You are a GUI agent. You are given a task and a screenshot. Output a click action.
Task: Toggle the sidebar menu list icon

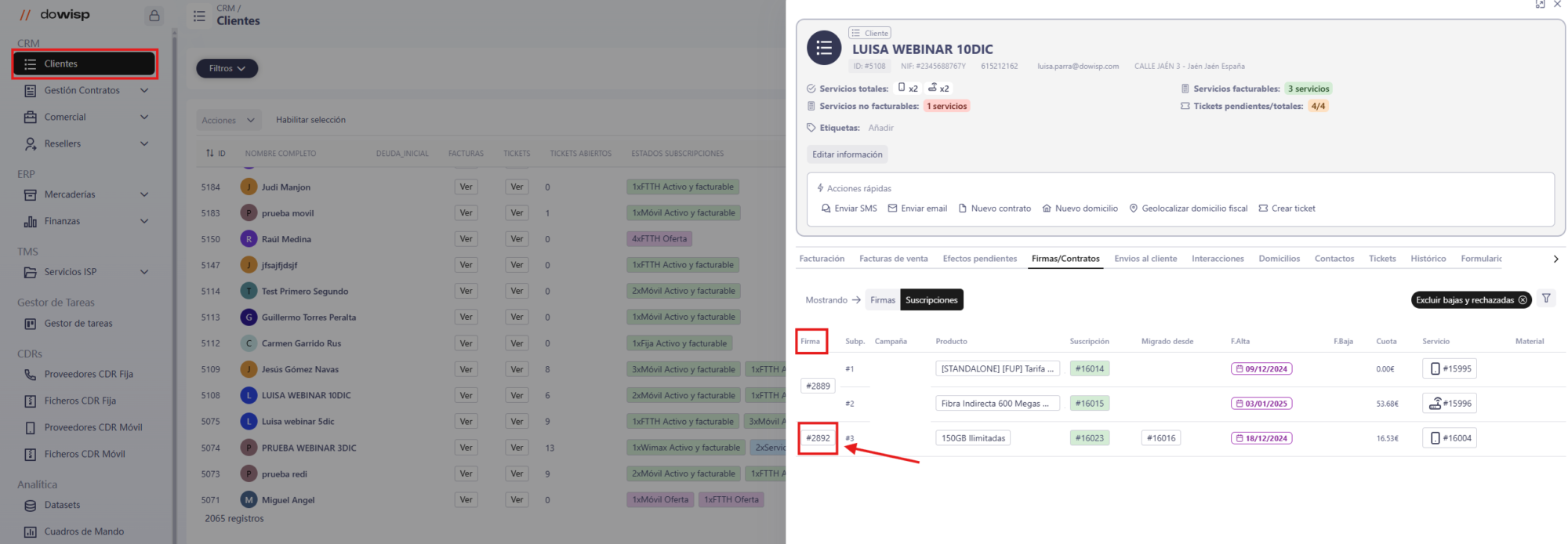199,16
